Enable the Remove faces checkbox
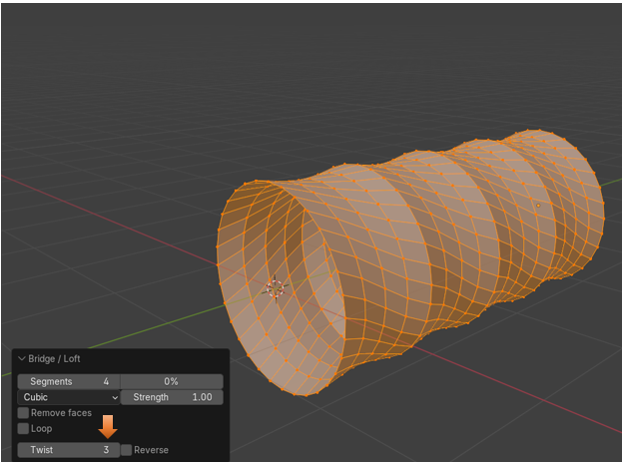 (23, 413)
